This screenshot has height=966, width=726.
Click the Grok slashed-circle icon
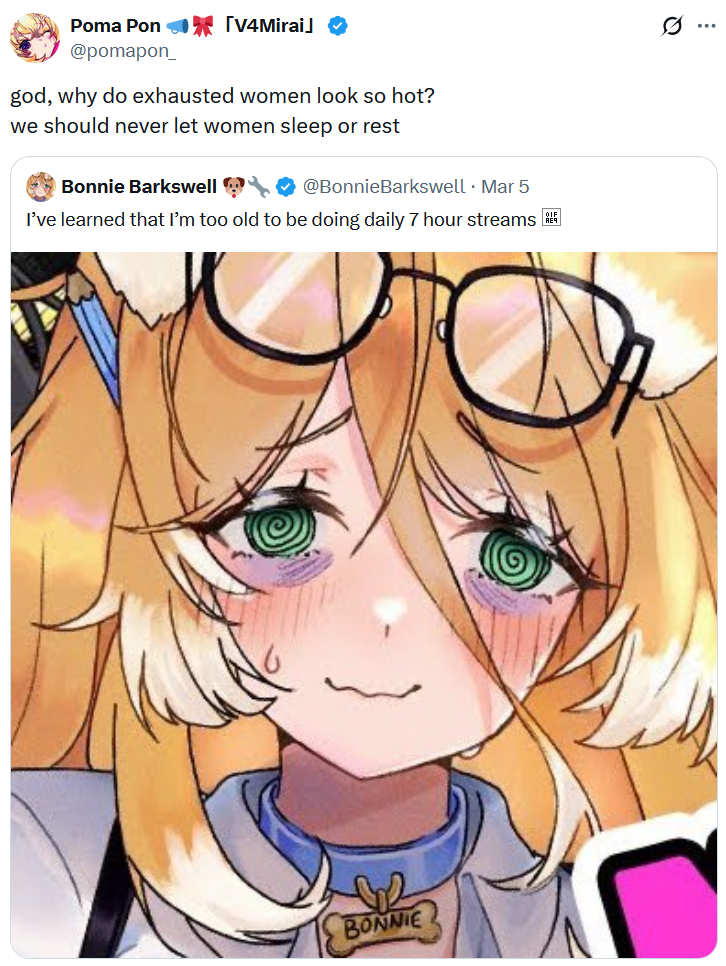pos(672,26)
